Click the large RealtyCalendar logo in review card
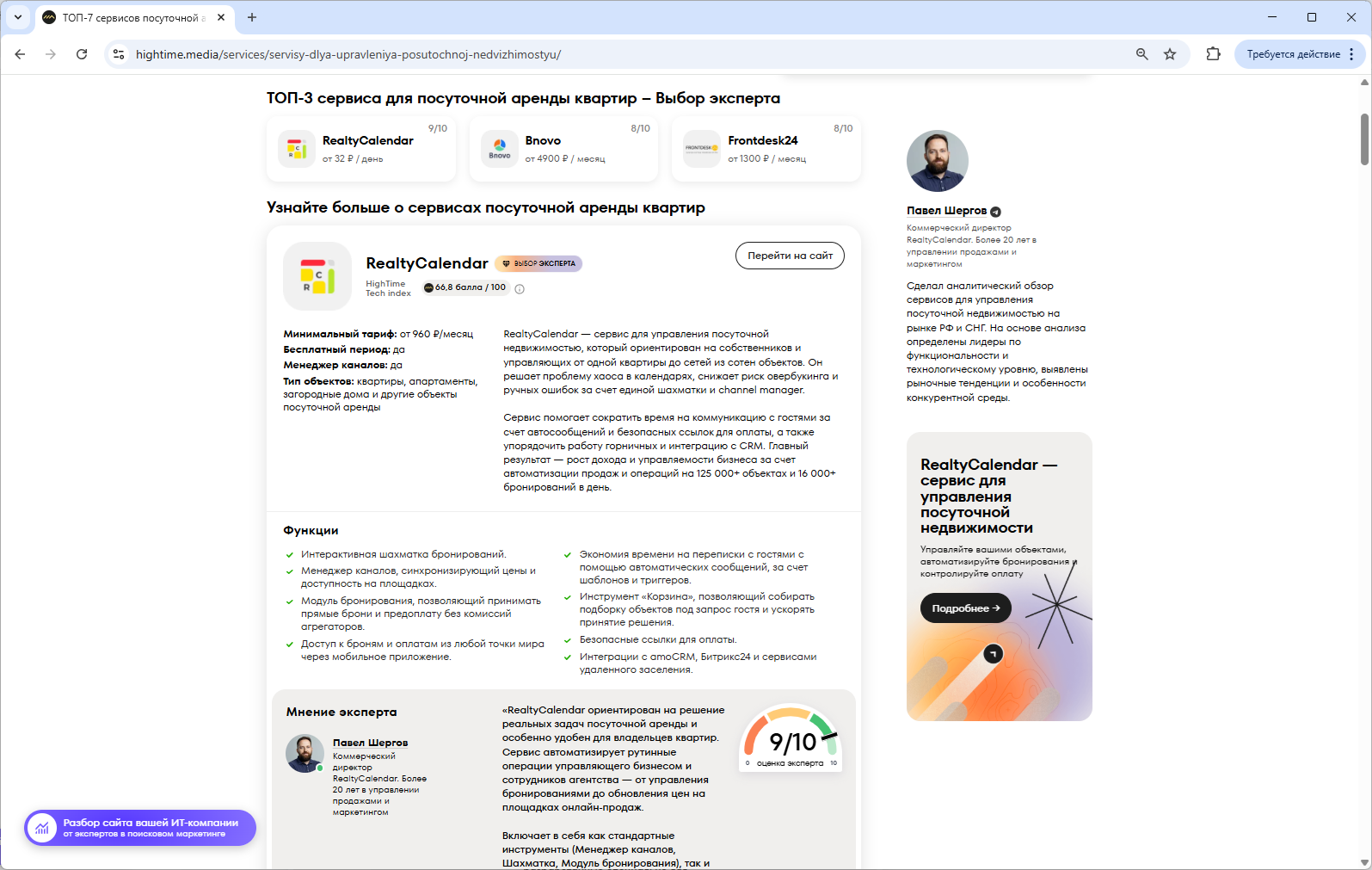Screen dimensions: 1372x870 click(317, 276)
